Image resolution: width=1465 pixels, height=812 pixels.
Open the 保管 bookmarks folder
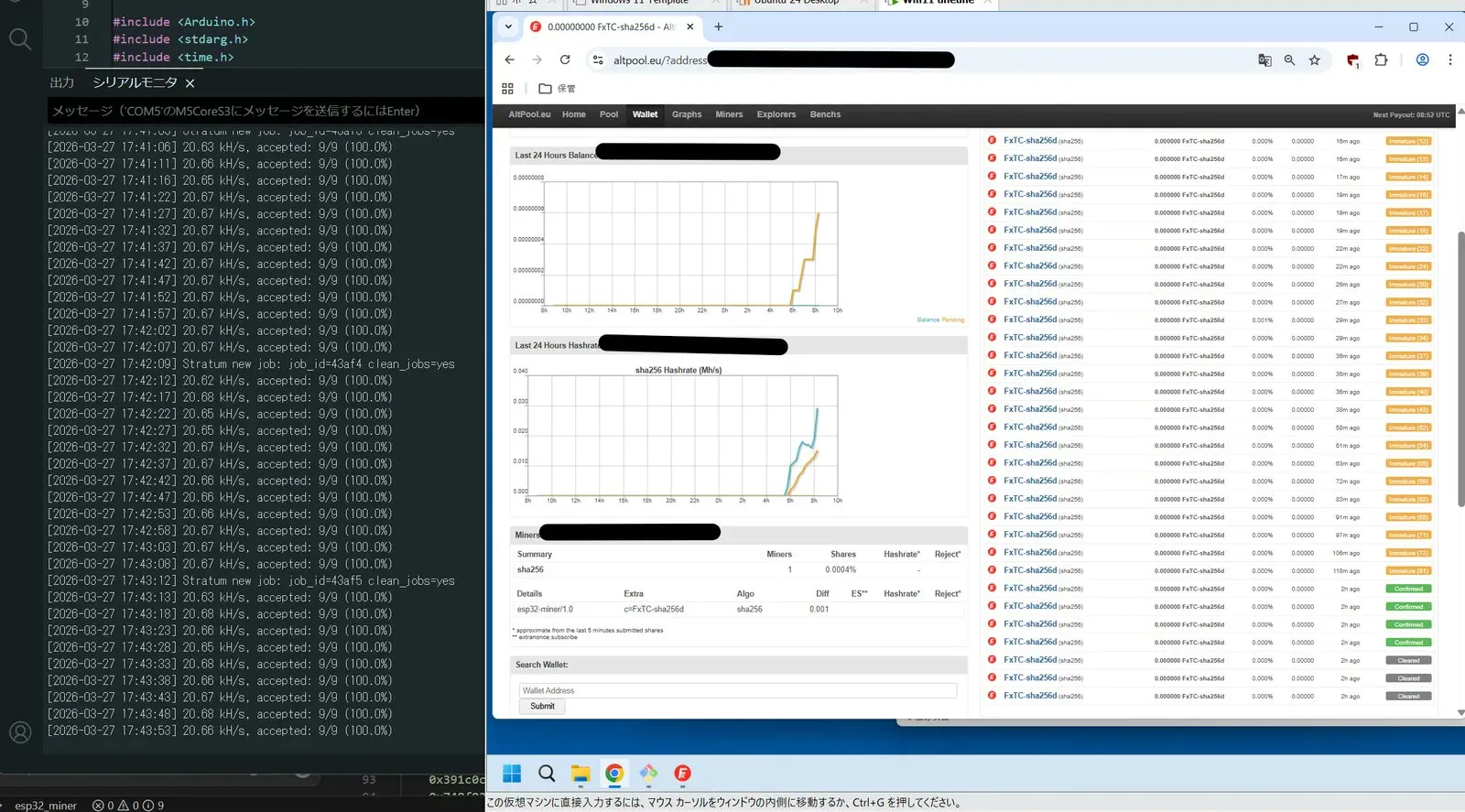point(558,89)
